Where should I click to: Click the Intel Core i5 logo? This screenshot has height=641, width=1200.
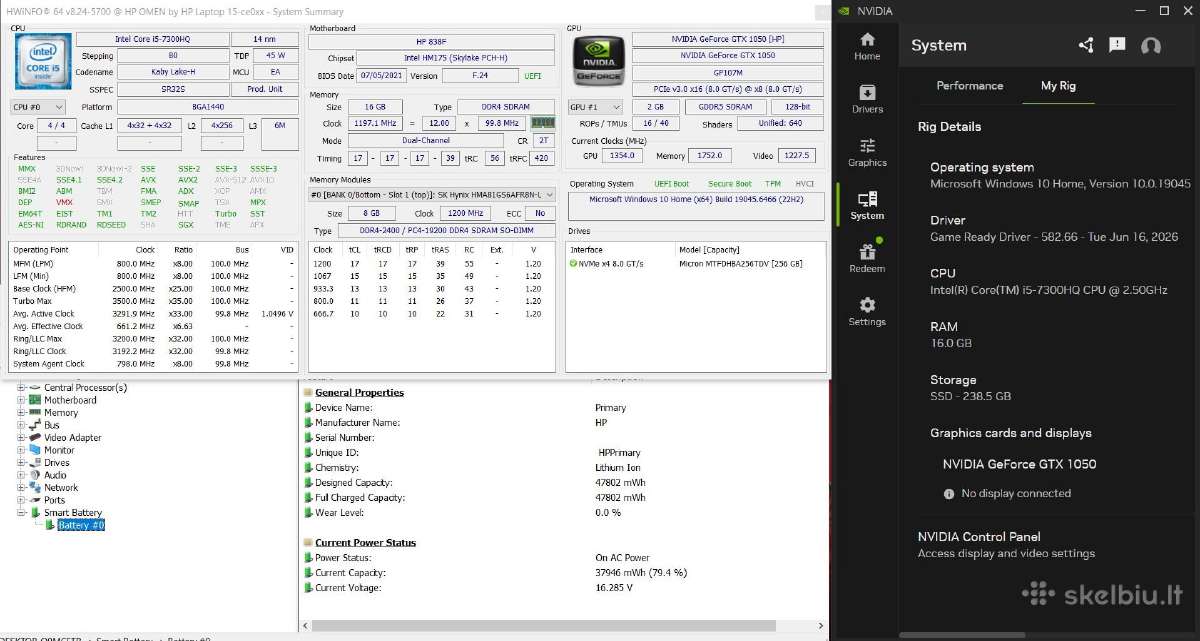44,61
